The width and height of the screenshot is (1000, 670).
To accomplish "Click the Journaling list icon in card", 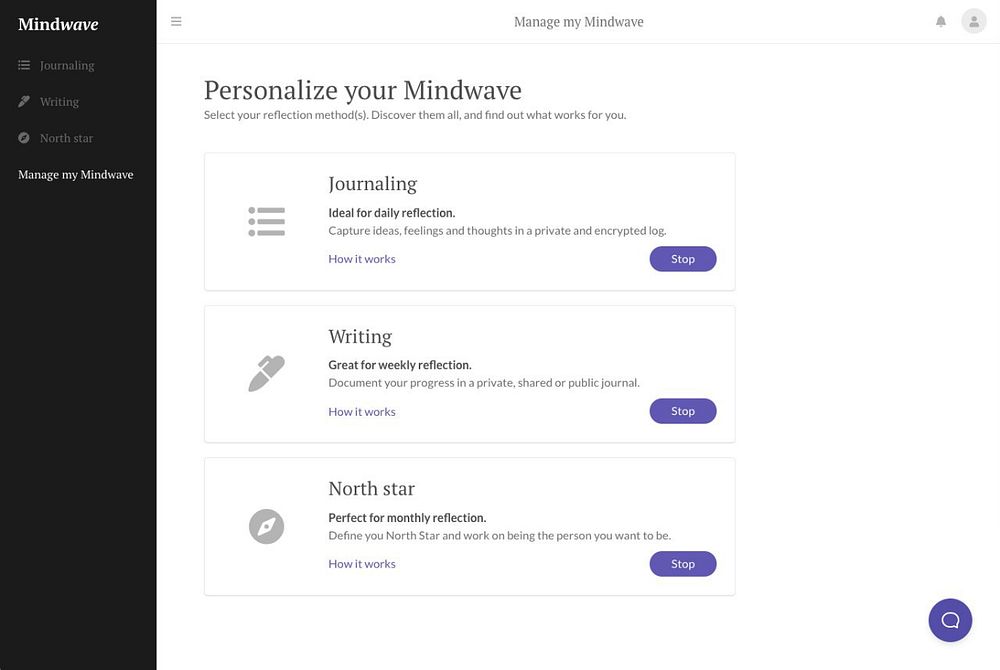I will (266, 221).
